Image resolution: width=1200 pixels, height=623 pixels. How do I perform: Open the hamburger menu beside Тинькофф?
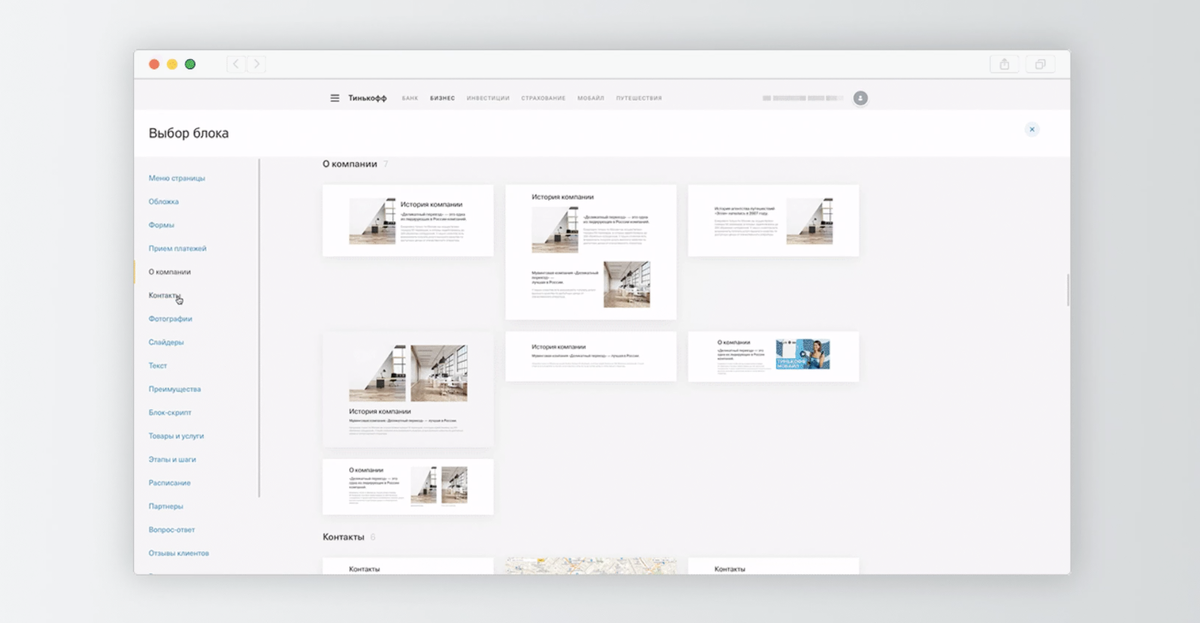(335, 98)
